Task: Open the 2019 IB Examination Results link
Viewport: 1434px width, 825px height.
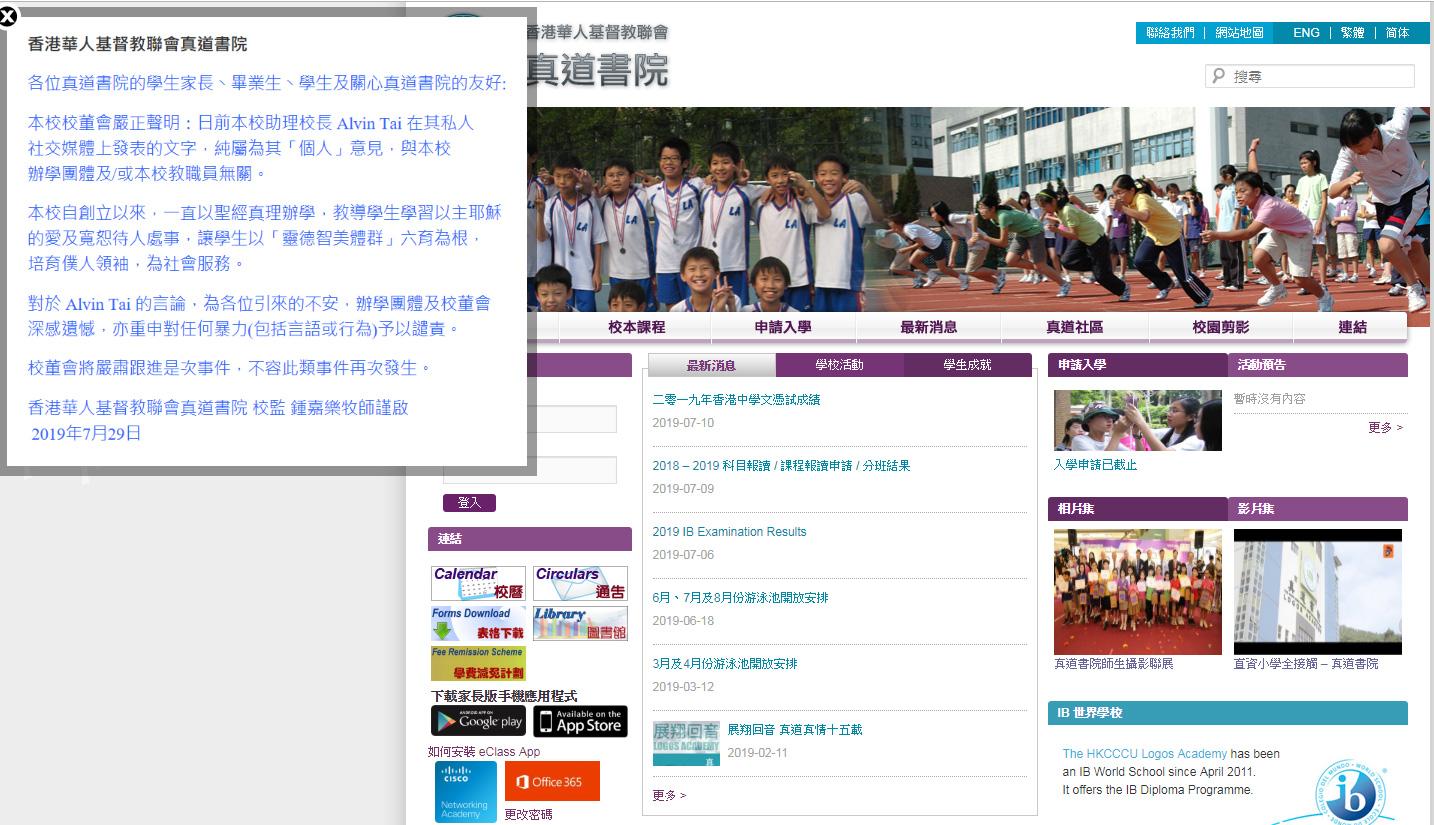Action: tap(729, 532)
